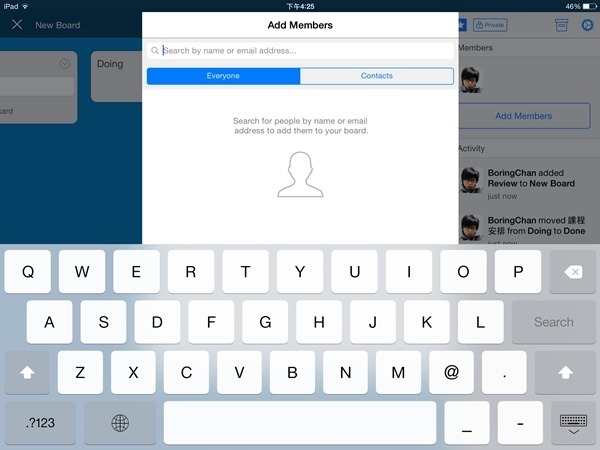
Task: Tap the G key
Action: click(x=265, y=322)
